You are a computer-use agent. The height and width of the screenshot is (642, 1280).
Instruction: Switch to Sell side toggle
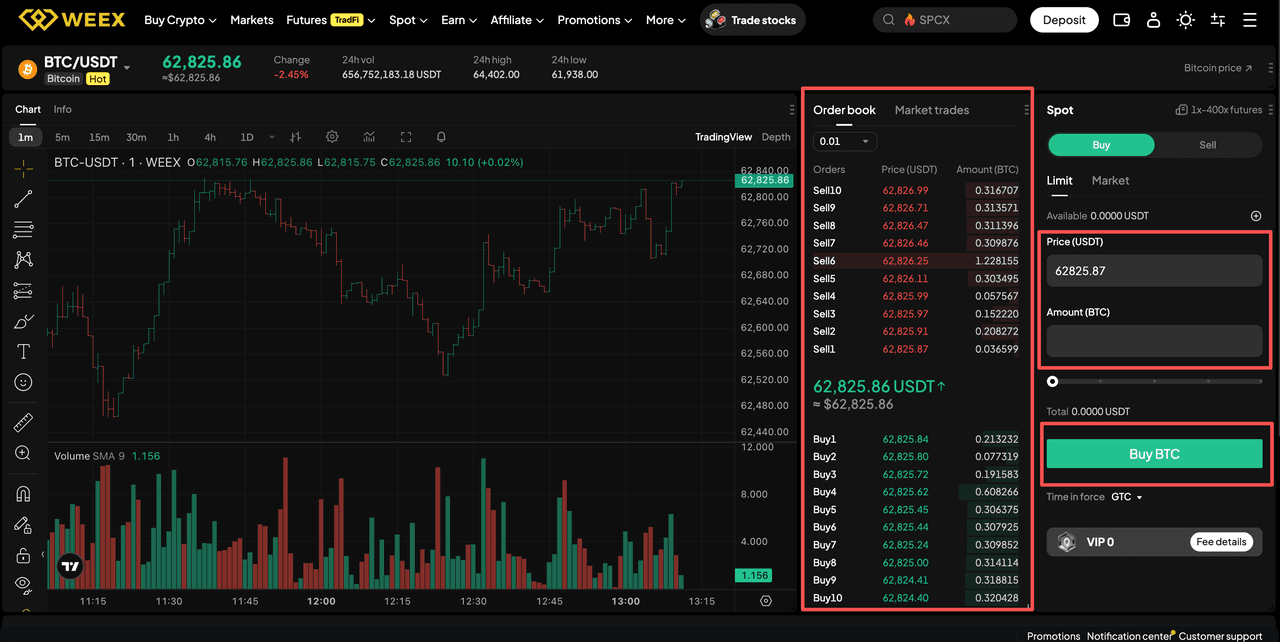coord(1207,145)
